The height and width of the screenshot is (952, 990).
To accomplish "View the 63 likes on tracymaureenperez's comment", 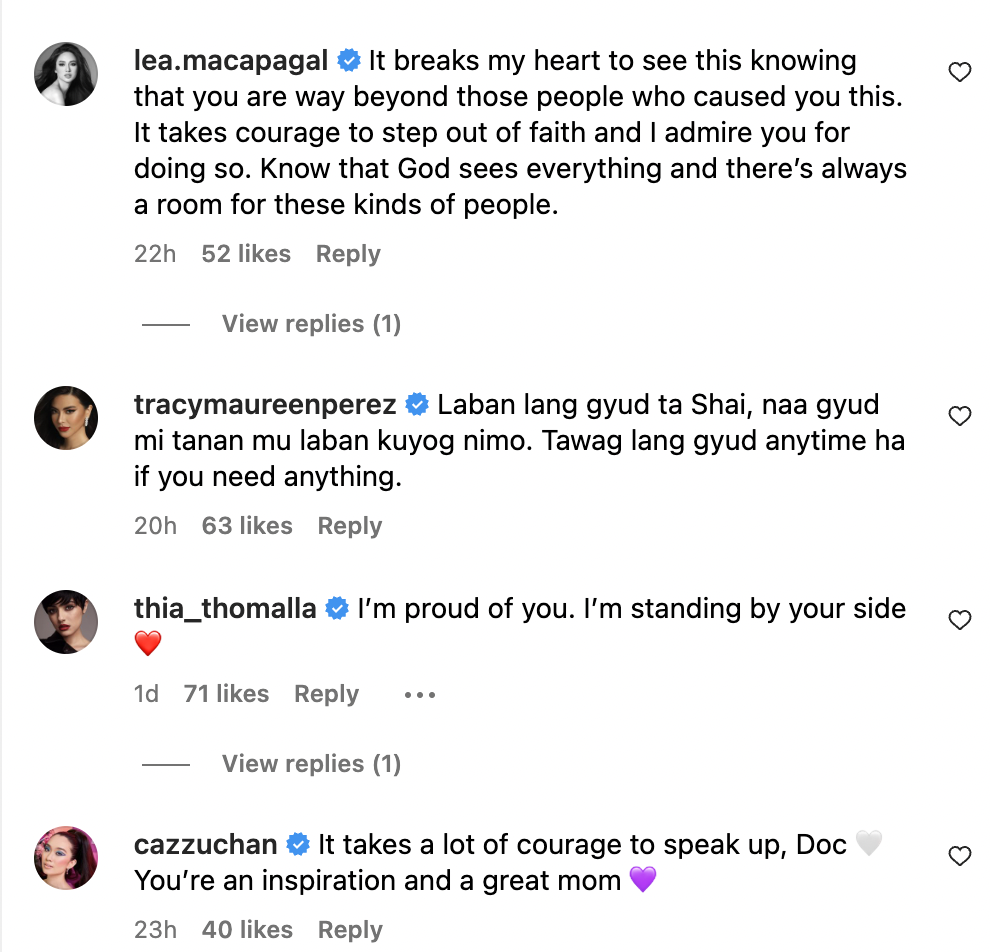I will pyautogui.click(x=247, y=526).
